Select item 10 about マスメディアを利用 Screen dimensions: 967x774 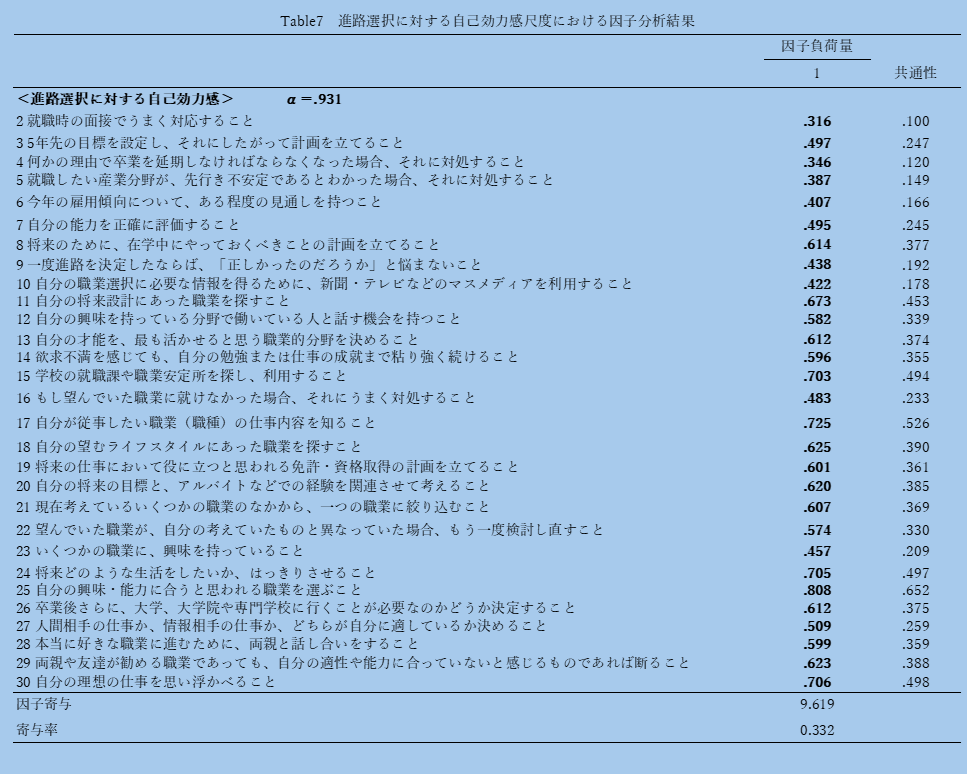pyautogui.click(x=324, y=284)
